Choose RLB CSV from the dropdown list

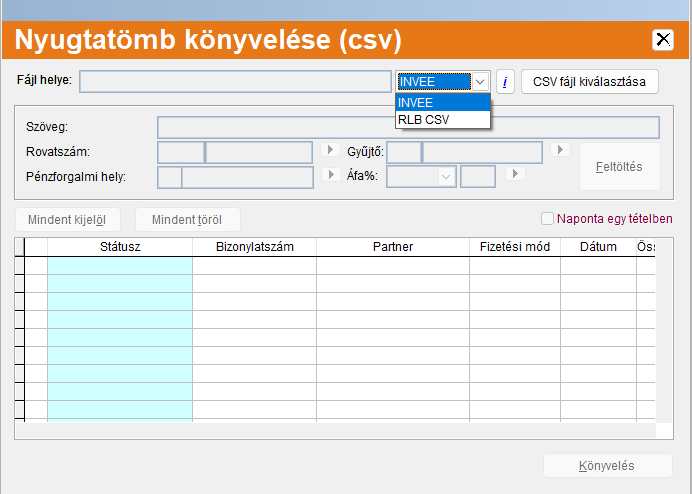[443, 120]
